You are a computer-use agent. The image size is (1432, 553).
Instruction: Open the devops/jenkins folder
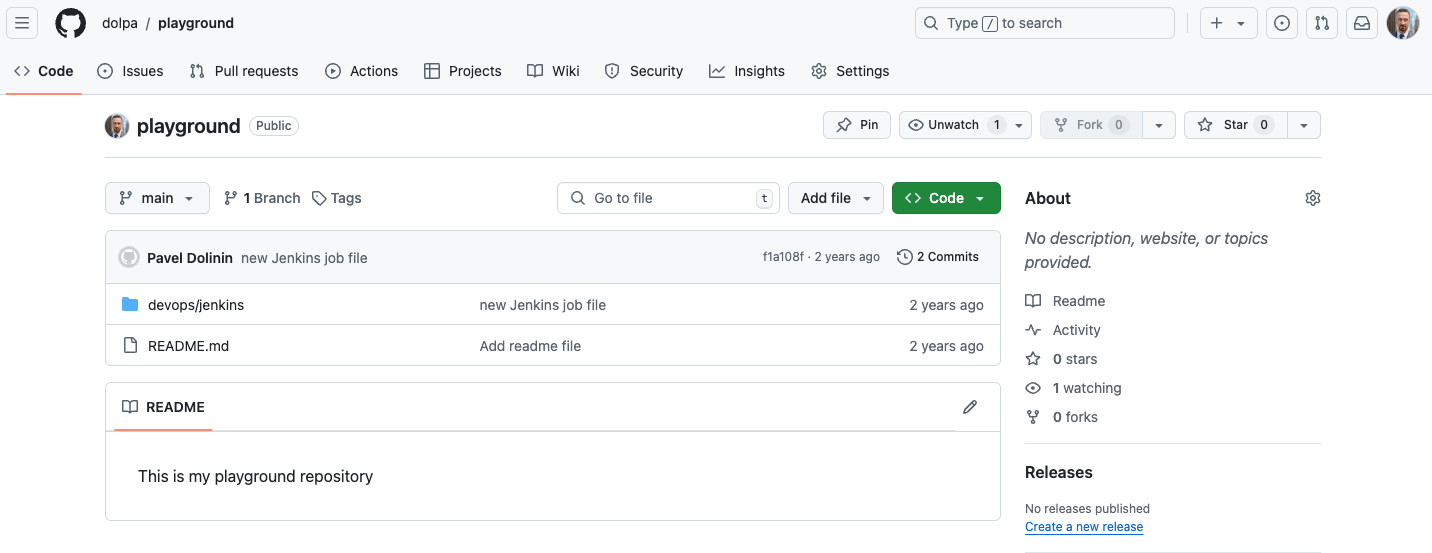pyautogui.click(x=196, y=305)
